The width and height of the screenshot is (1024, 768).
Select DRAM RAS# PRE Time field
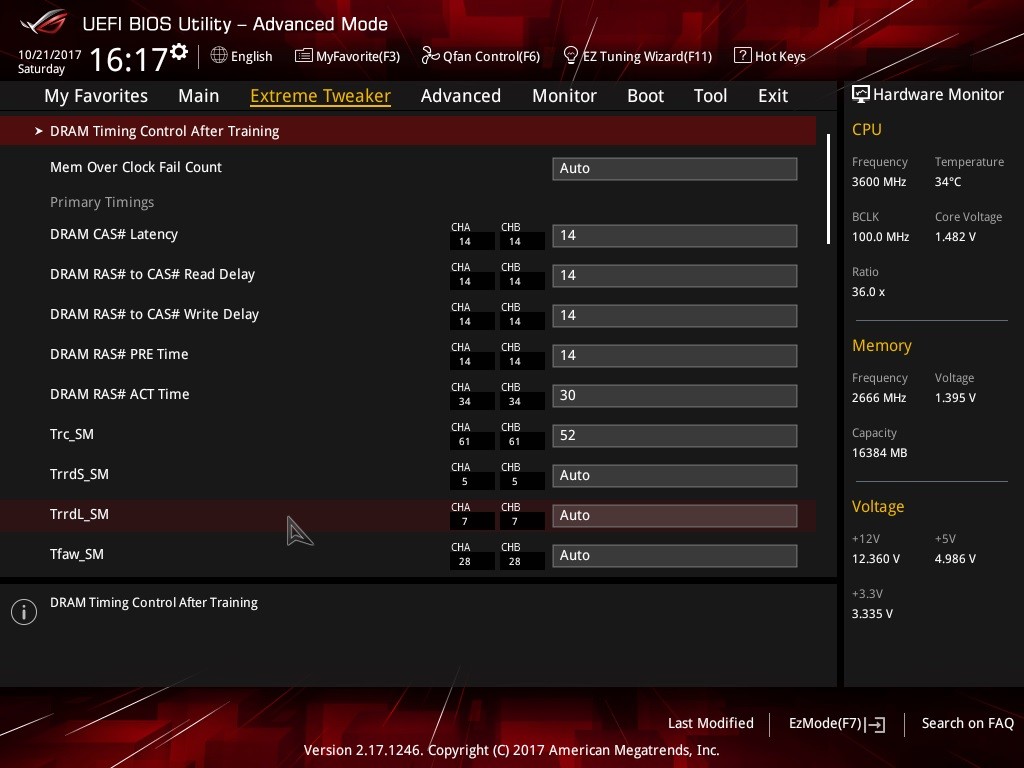(x=675, y=355)
